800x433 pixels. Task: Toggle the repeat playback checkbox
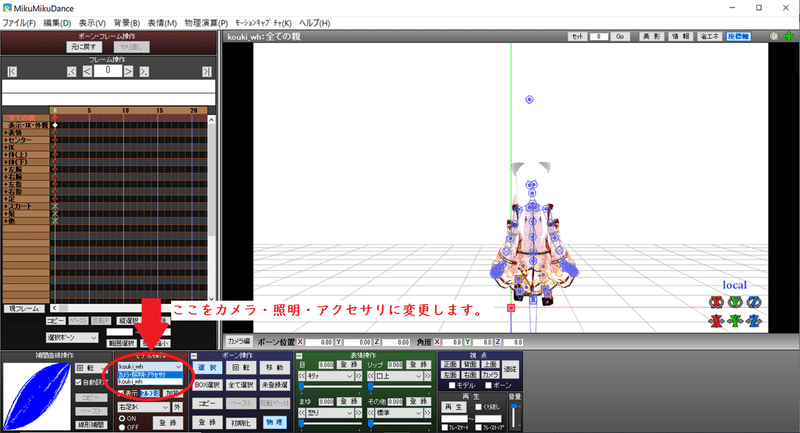click(478, 407)
